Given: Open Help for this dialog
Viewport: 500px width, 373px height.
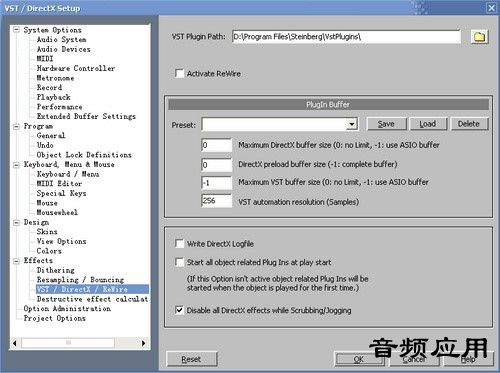Looking at the screenshot, I should pos(468,359).
